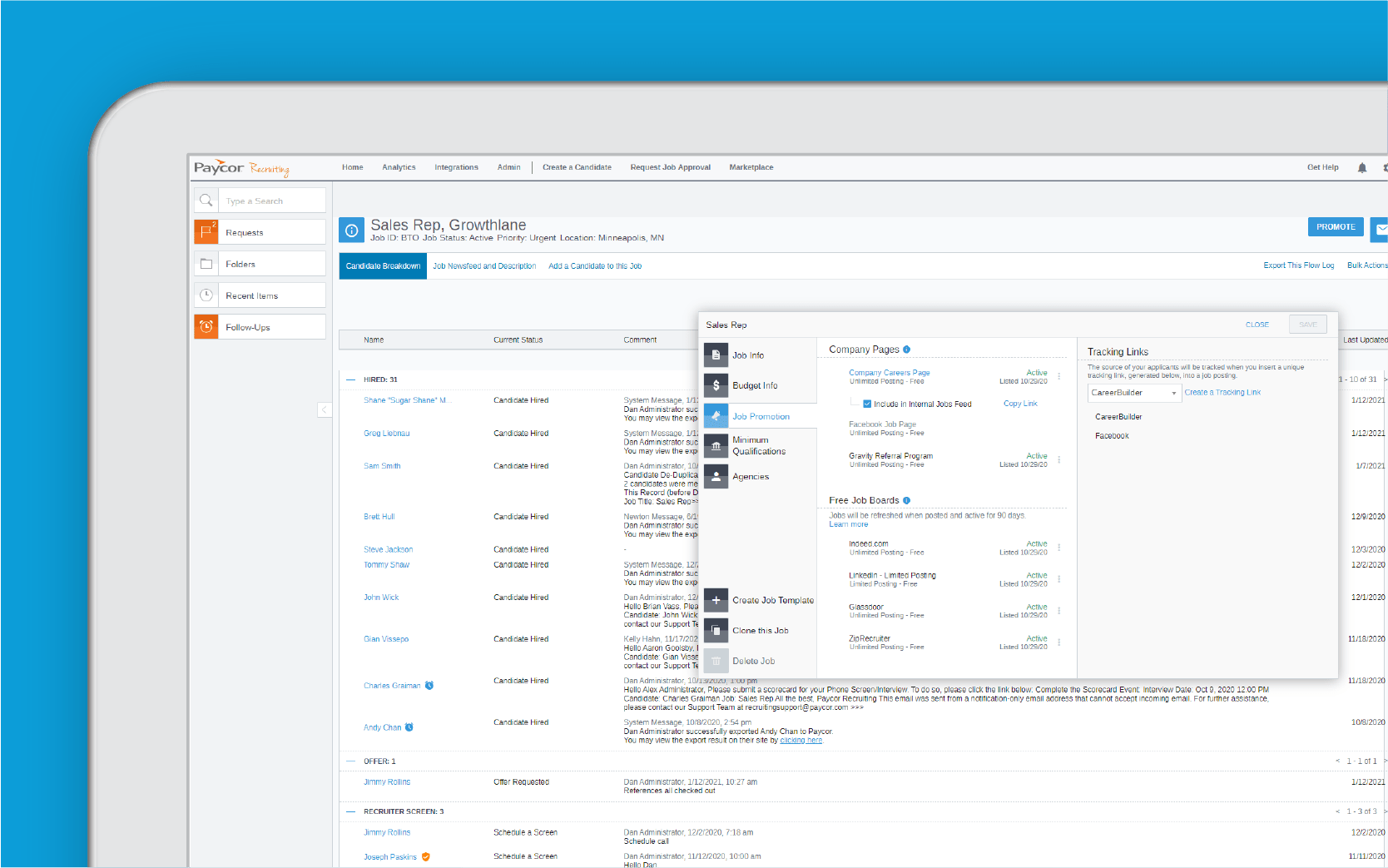This screenshot has width=1388, height=868.
Task: Click the Budget Info dollar icon
Action: 716,385
